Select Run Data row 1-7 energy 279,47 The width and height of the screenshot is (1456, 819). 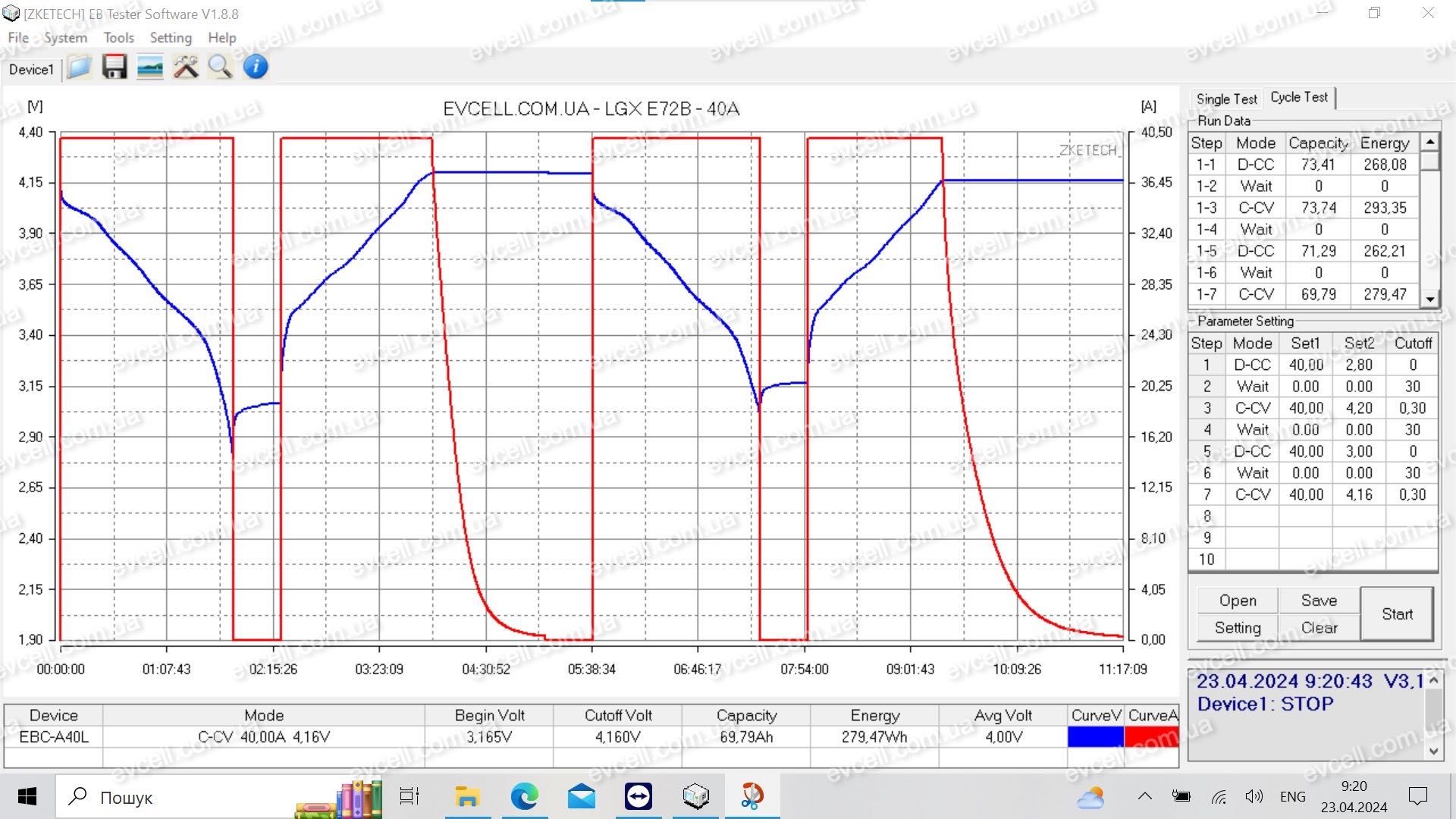1385,294
